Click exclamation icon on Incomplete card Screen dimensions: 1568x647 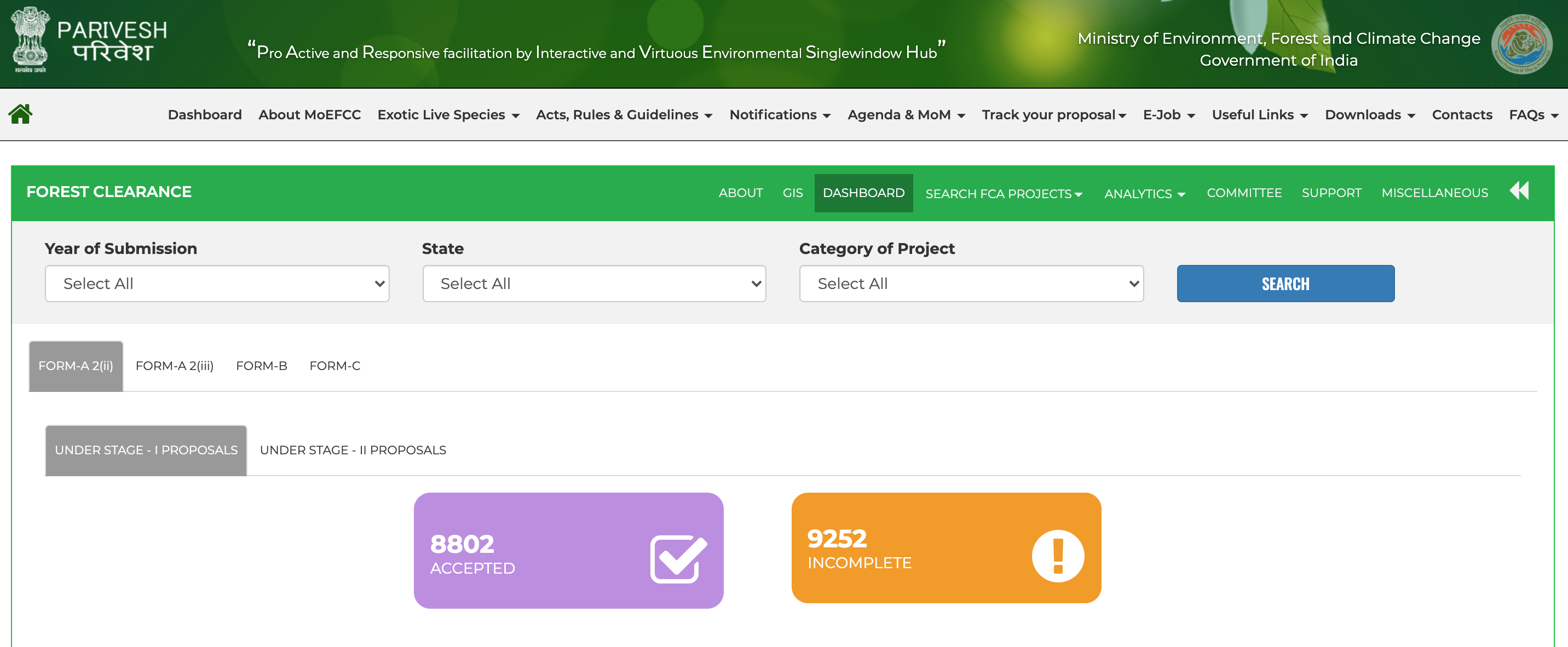pyautogui.click(x=1057, y=555)
